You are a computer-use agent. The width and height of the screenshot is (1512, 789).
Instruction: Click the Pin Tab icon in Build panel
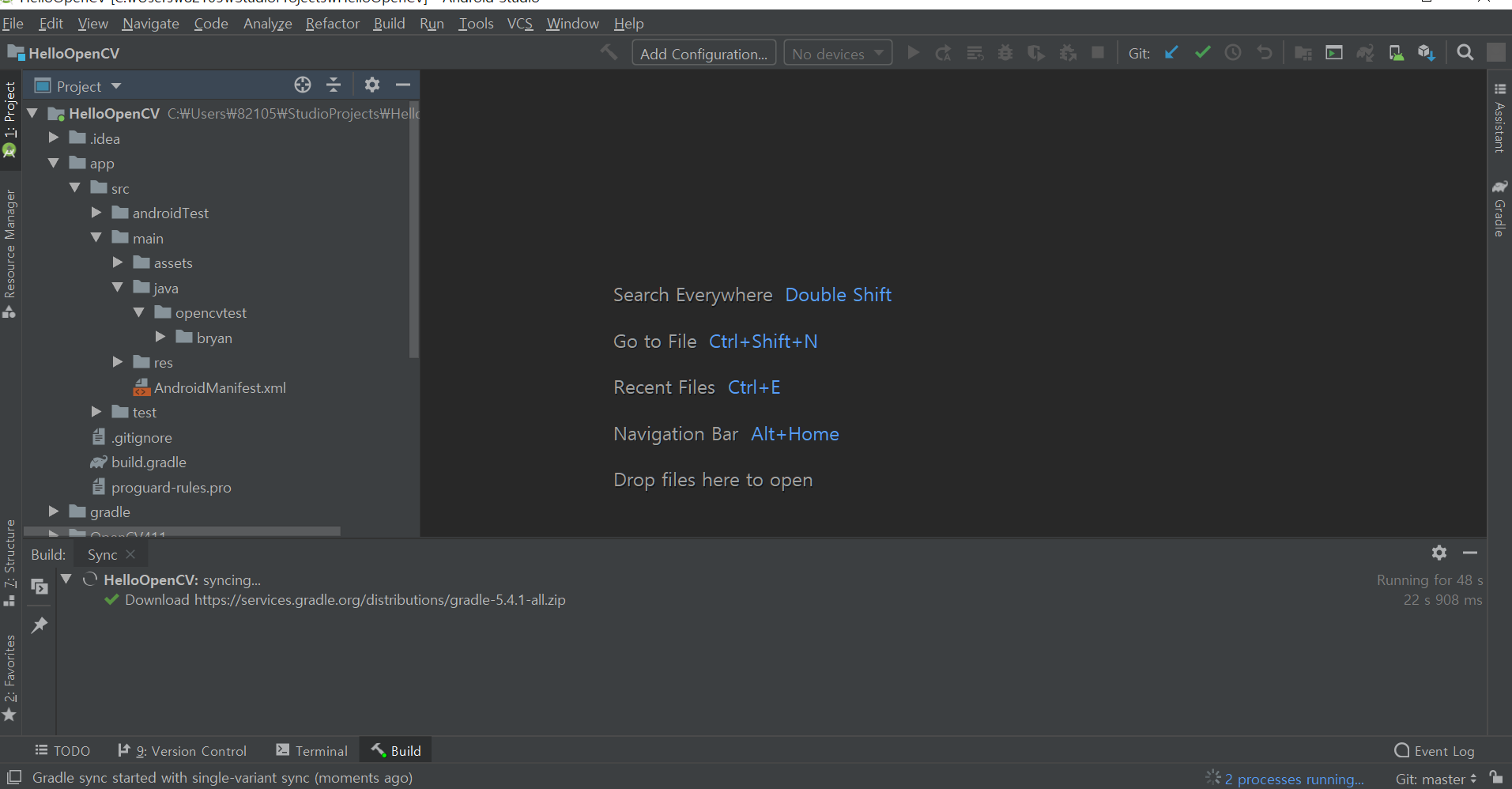click(39, 625)
